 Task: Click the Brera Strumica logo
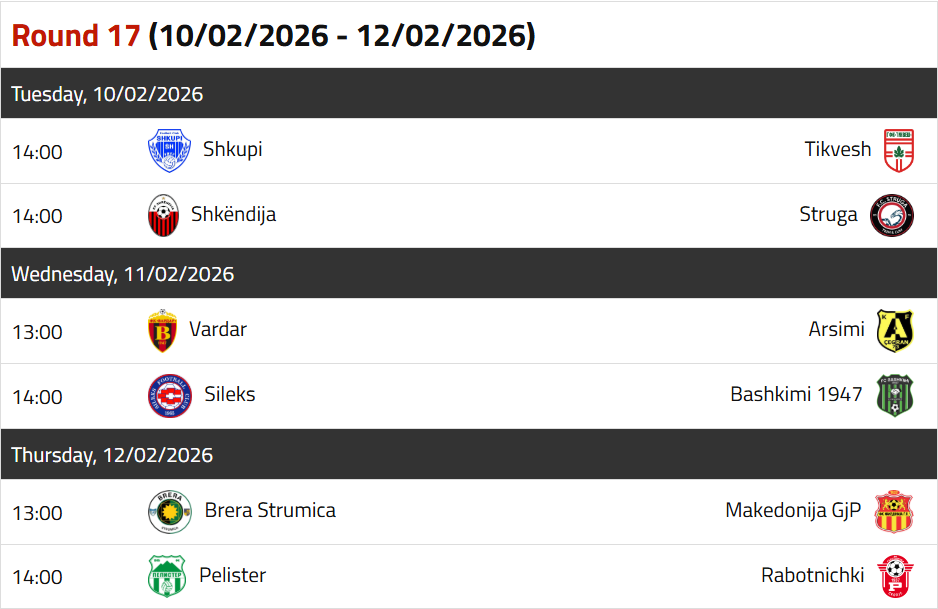[x=168, y=512]
